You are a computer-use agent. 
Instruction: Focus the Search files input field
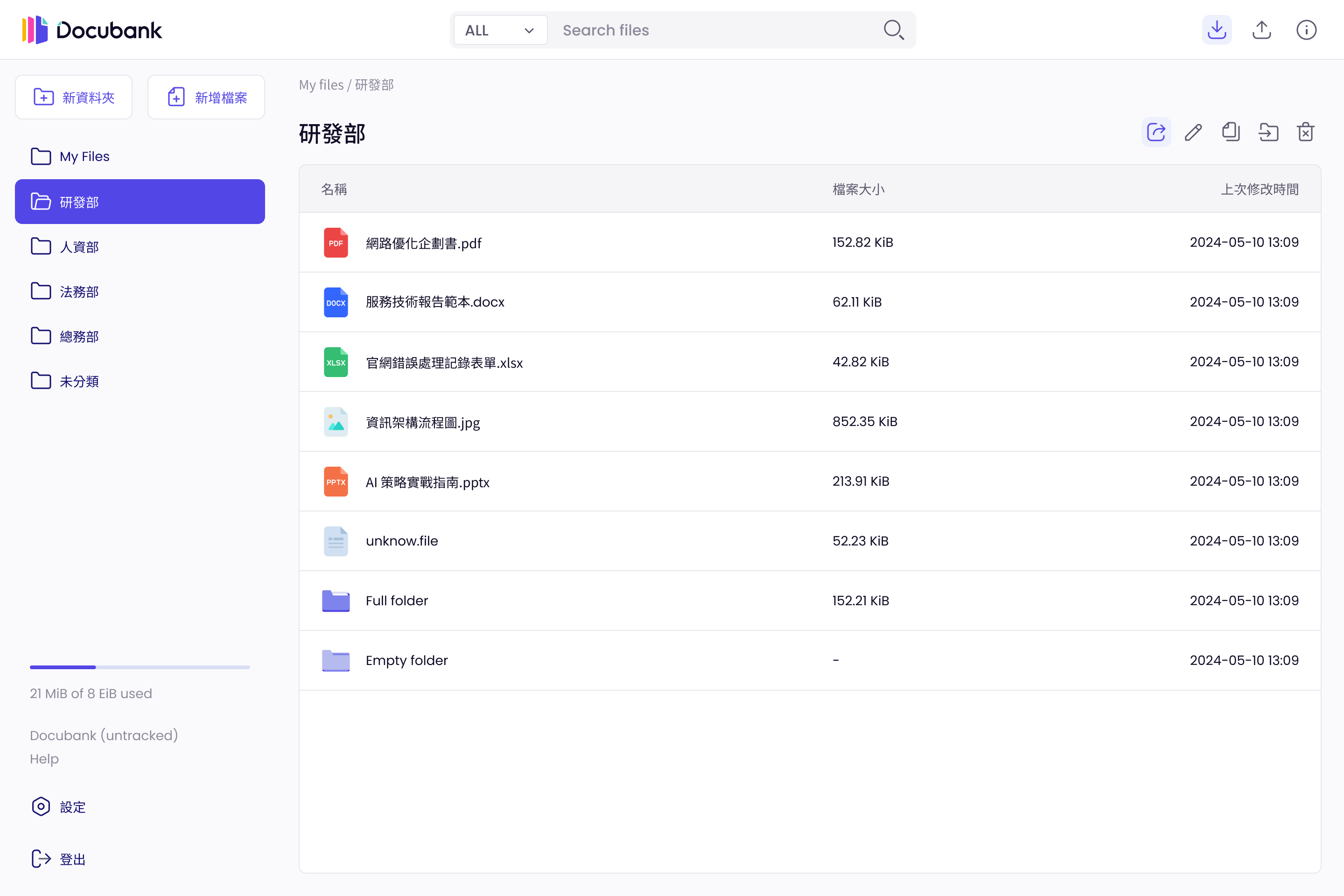[x=714, y=30]
